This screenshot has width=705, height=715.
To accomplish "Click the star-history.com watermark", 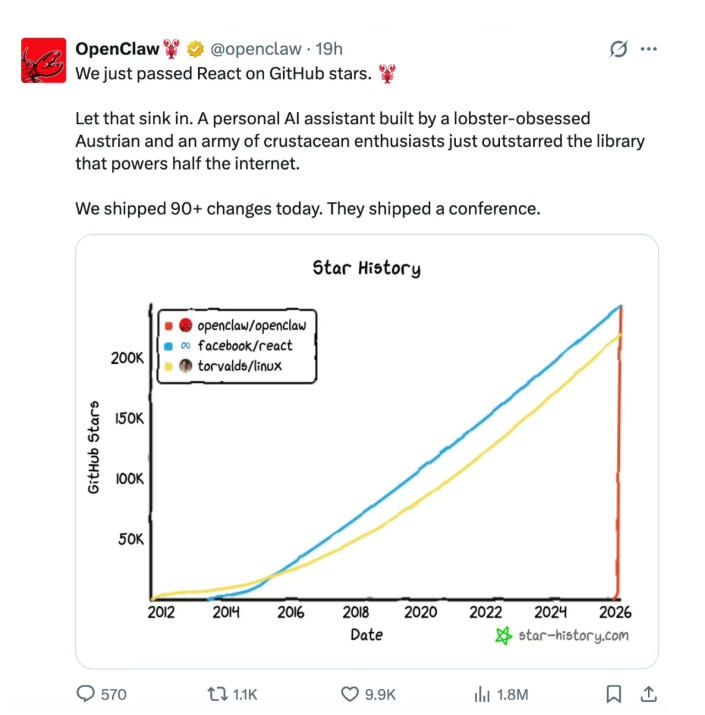I will click(x=563, y=635).
